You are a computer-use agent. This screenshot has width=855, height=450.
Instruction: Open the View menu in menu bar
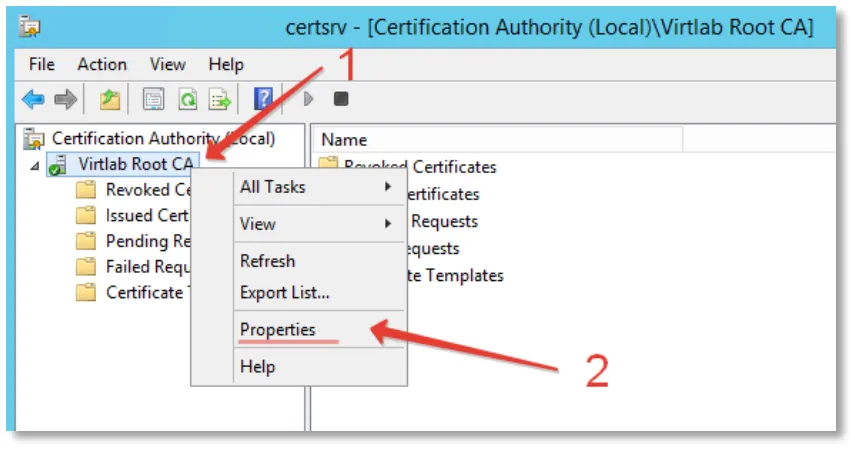tap(168, 64)
